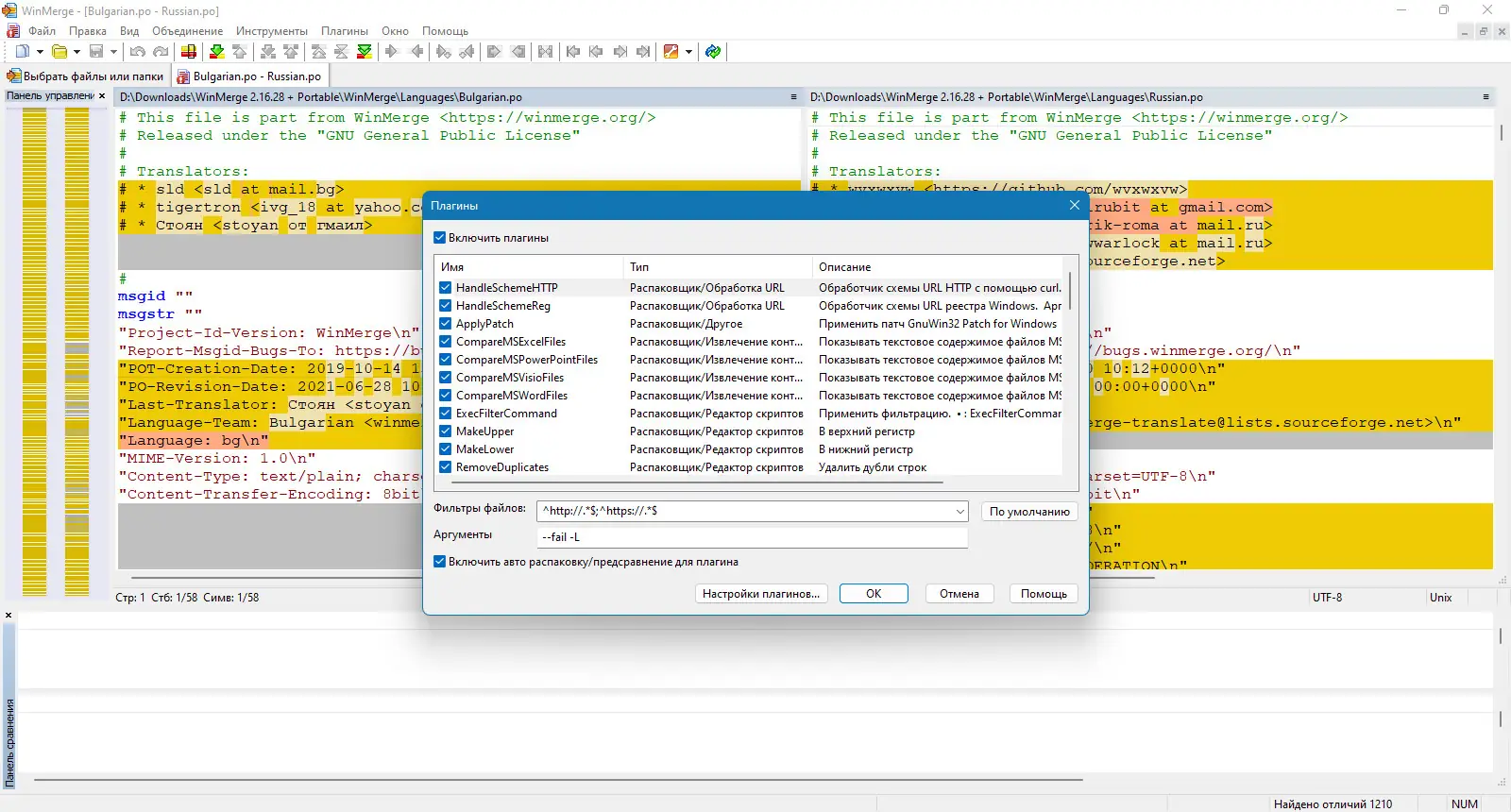Expand the Options wrench dropdown arrow

click(x=688, y=52)
